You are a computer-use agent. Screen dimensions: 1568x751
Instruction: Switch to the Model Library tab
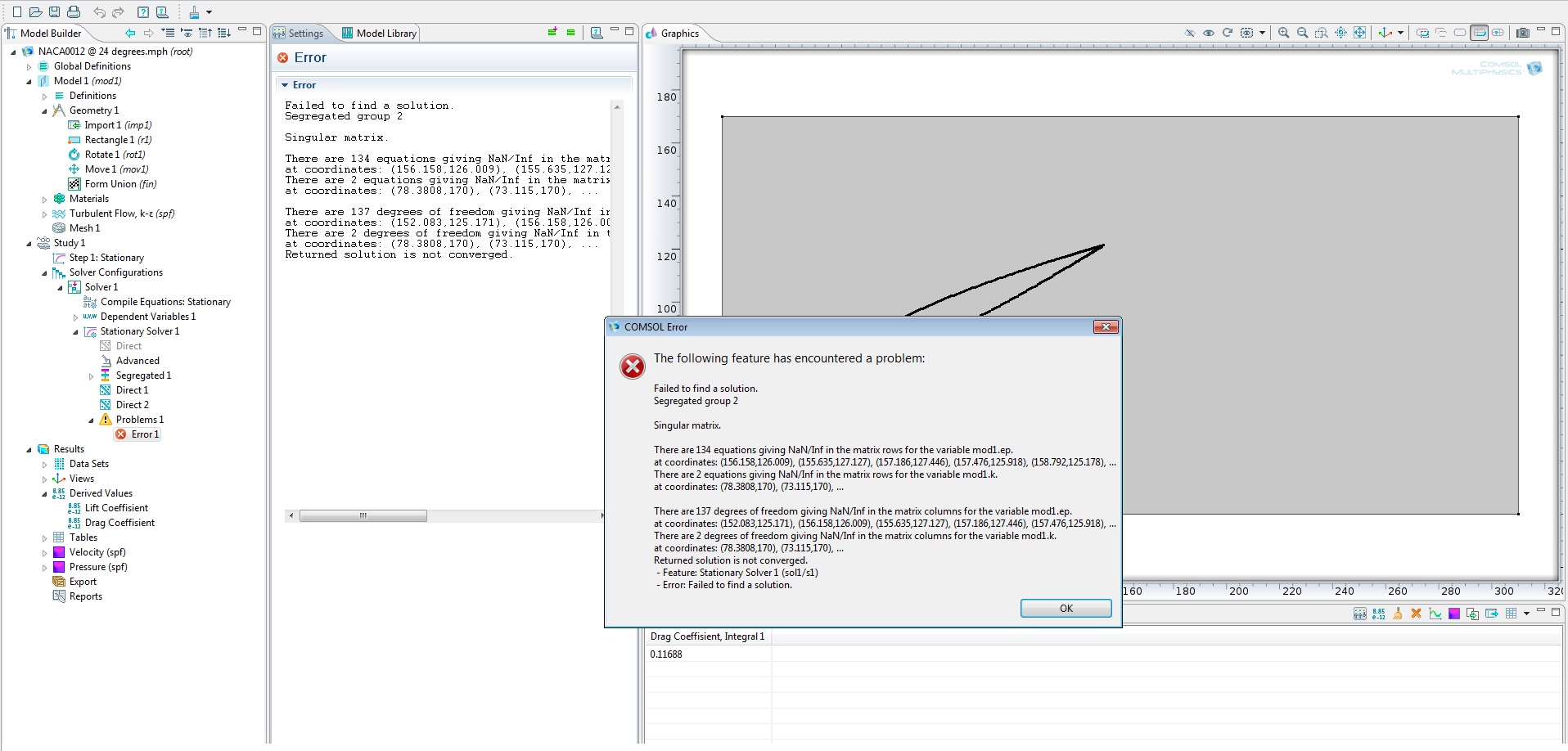(x=379, y=33)
